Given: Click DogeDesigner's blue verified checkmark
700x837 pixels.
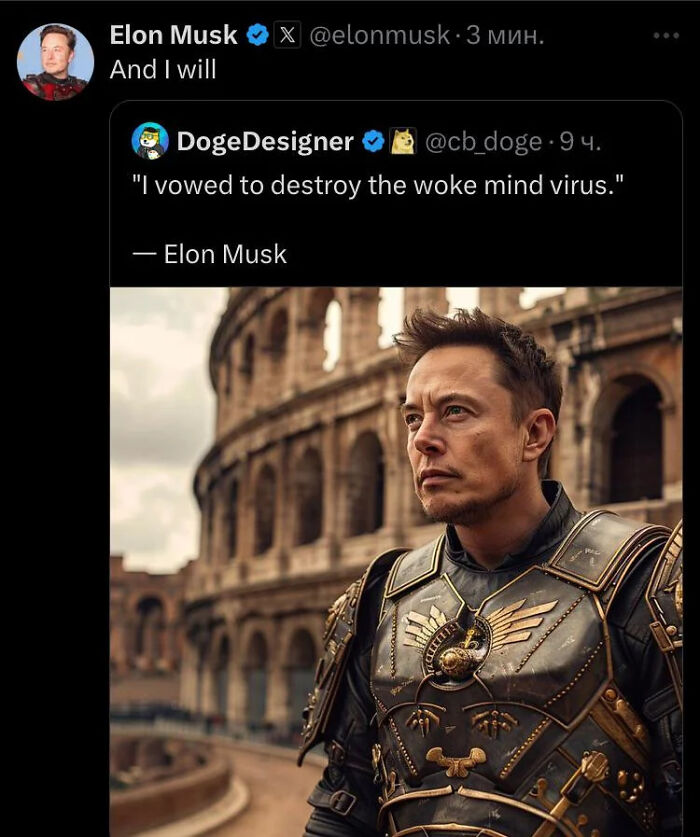Looking at the screenshot, I should 373,142.
